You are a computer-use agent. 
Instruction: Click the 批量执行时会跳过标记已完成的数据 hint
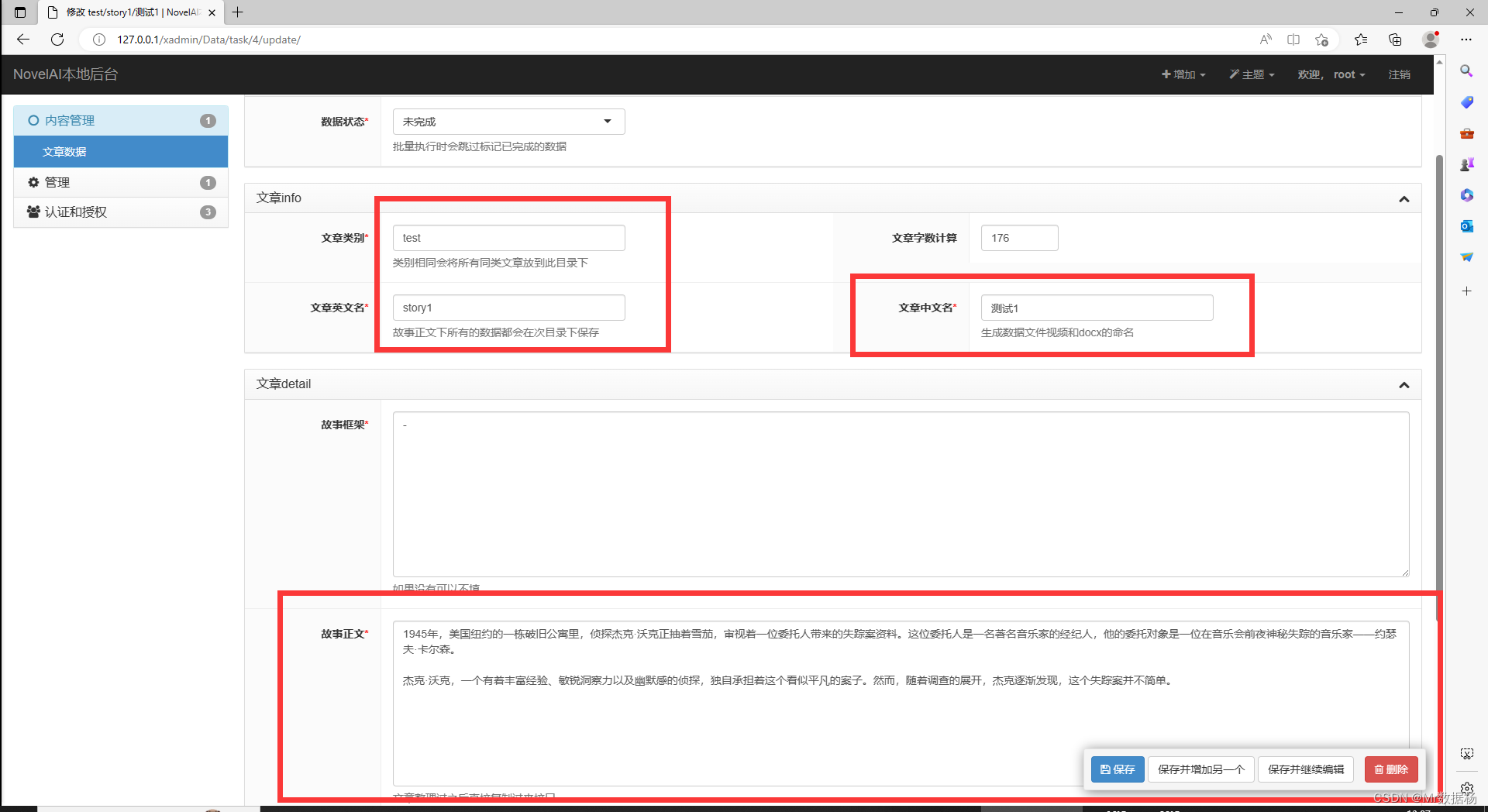(x=480, y=146)
